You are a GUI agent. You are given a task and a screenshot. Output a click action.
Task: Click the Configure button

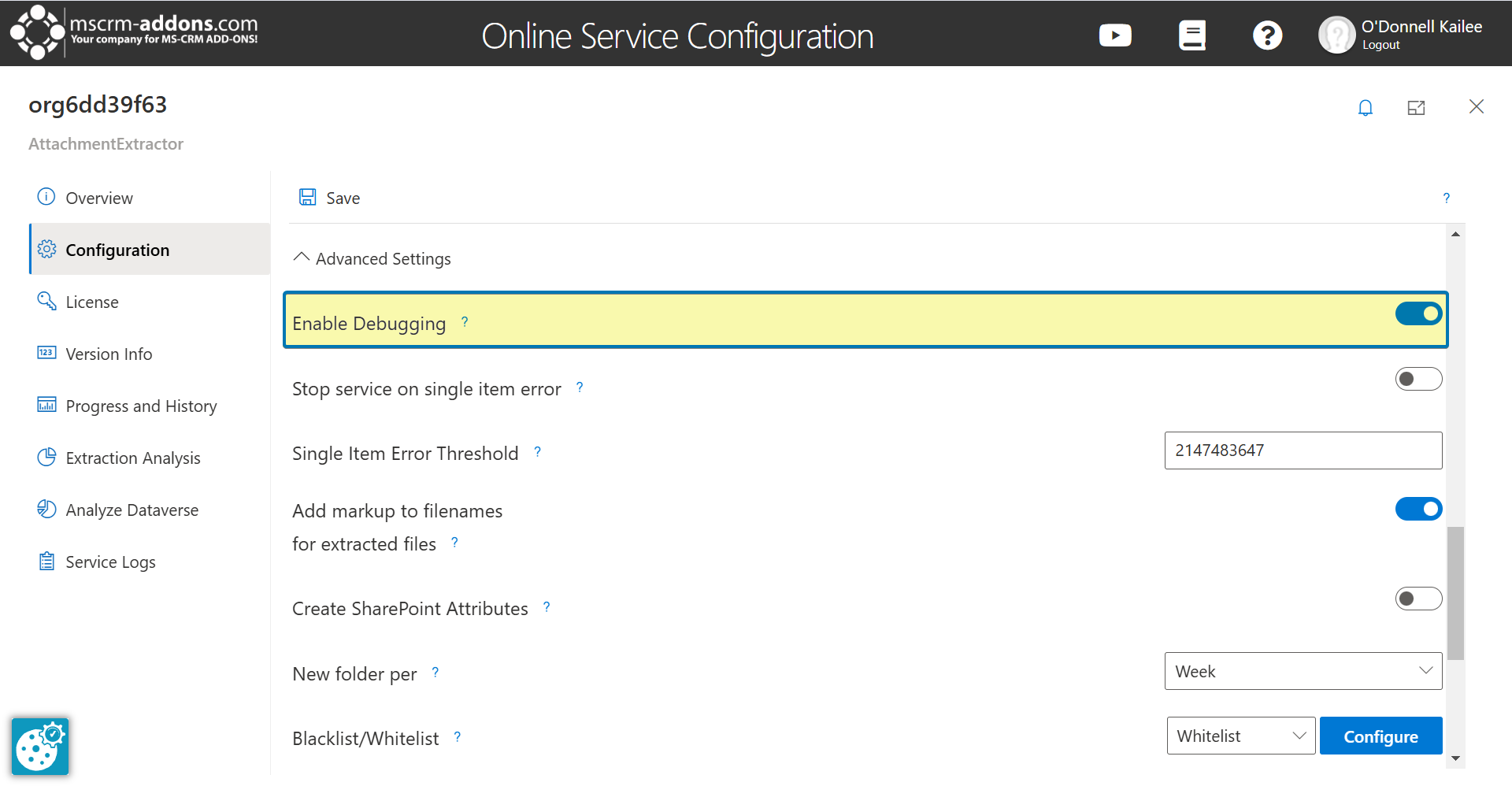(1381, 736)
